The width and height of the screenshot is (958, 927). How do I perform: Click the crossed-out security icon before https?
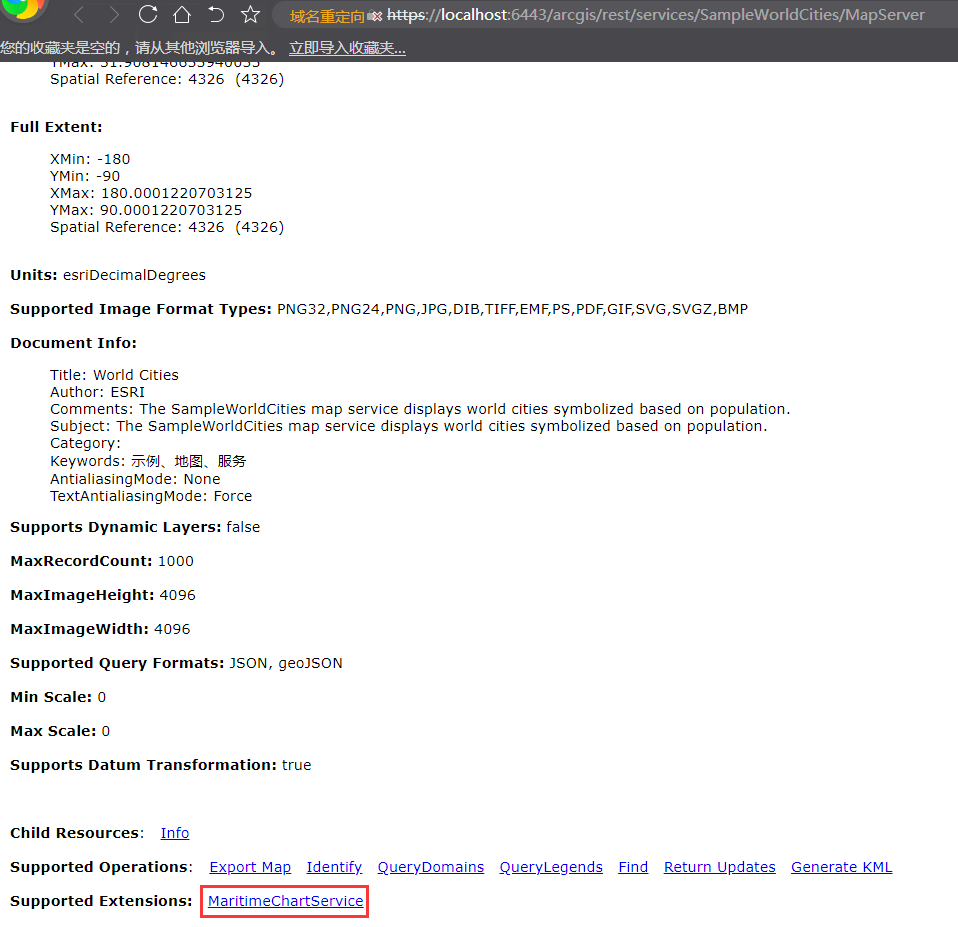point(374,16)
